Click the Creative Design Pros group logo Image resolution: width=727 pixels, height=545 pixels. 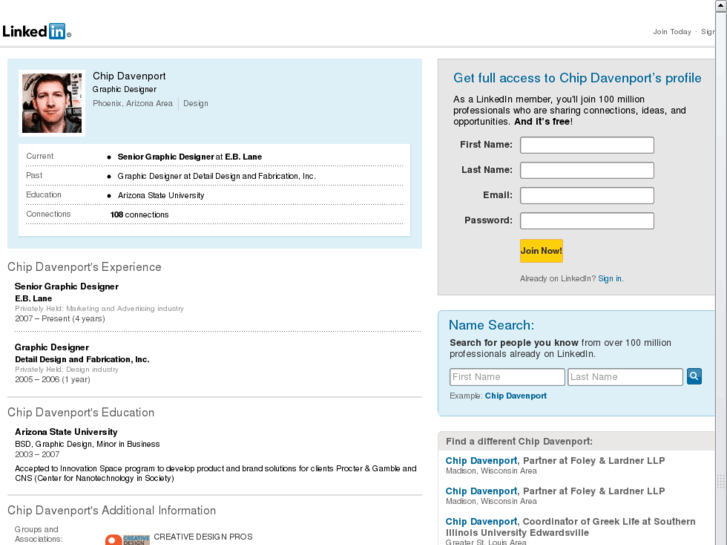[x=128, y=539]
